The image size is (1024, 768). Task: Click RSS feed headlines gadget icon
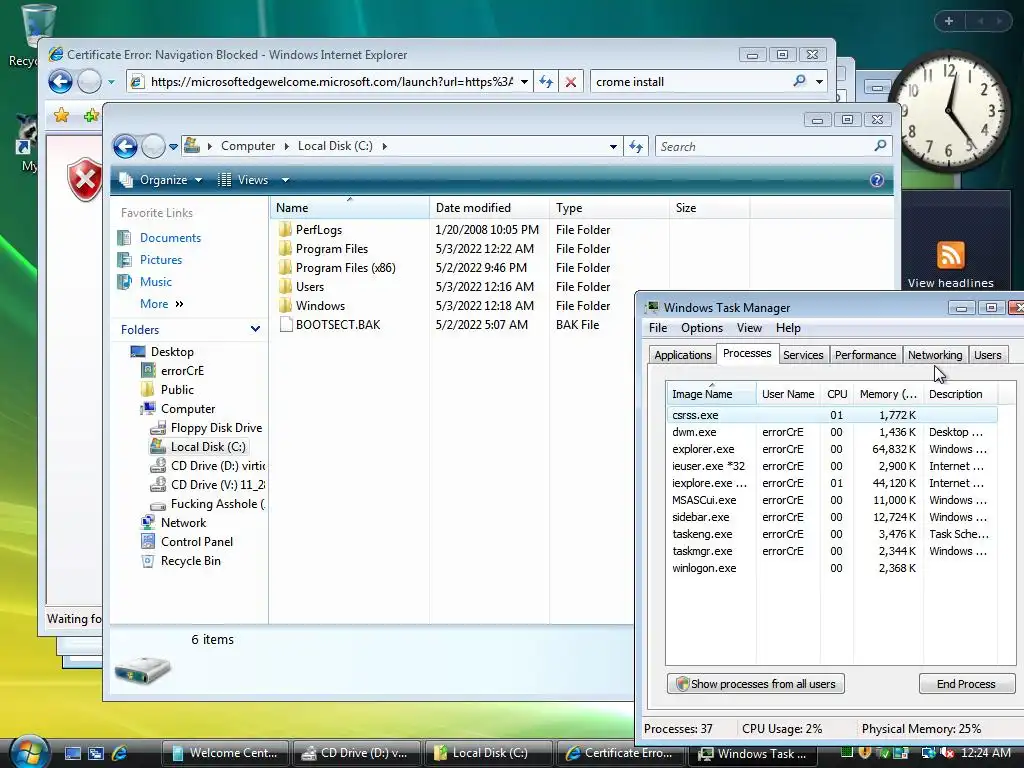point(950,255)
